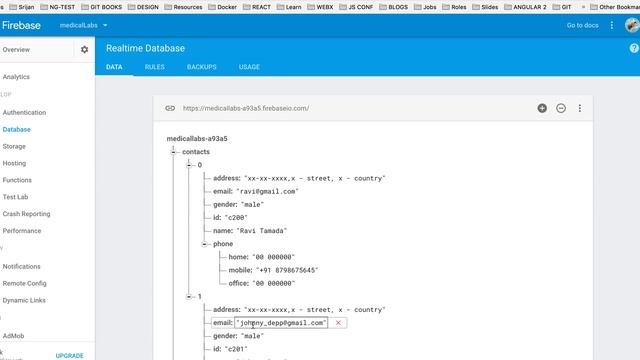640x360 pixels.
Task: Open Authentication in the sidebar
Action: coord(24,112)
